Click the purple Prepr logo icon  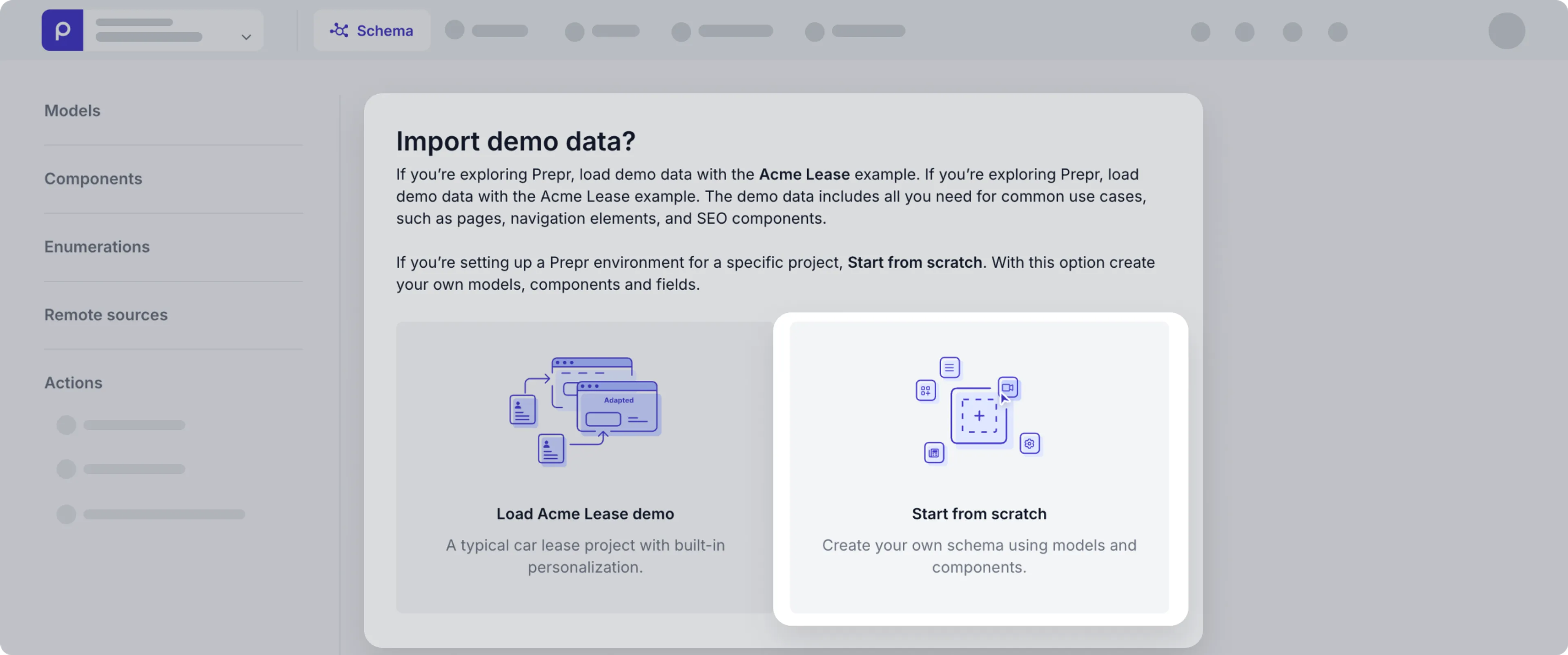[x=62, y=31]
